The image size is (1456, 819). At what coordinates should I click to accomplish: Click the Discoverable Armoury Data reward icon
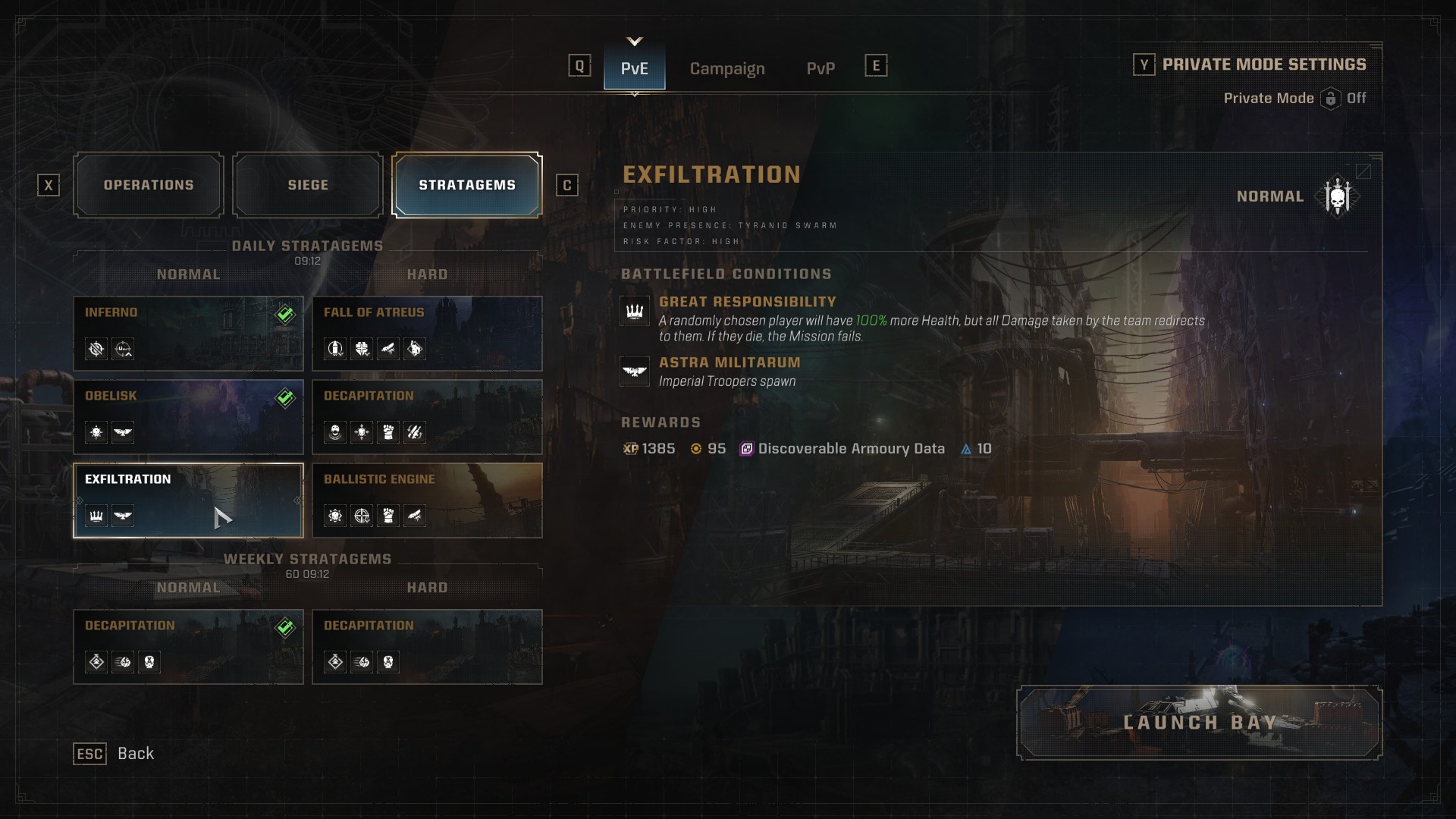click(x=746, y=449)
